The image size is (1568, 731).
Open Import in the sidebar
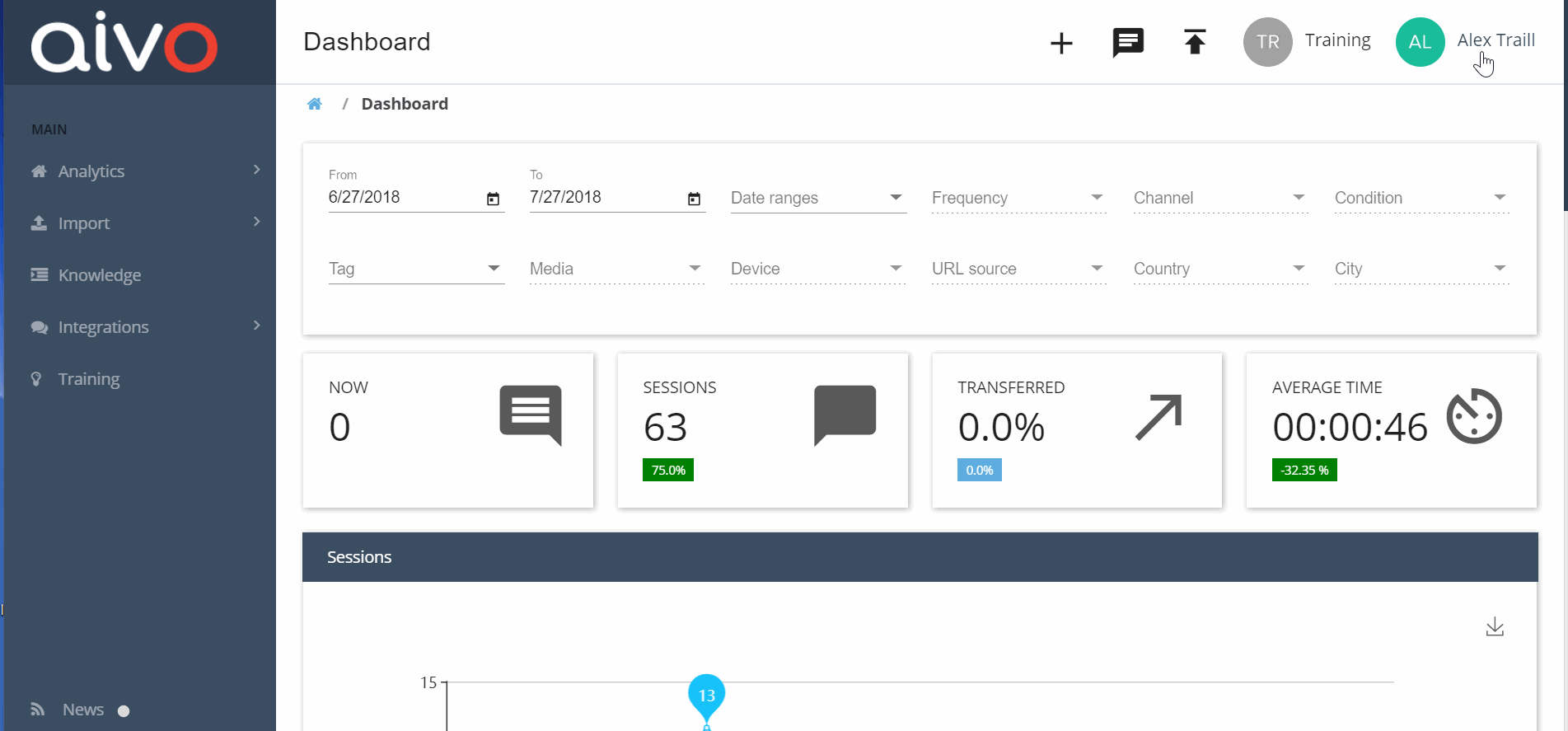tap(84, 223)
